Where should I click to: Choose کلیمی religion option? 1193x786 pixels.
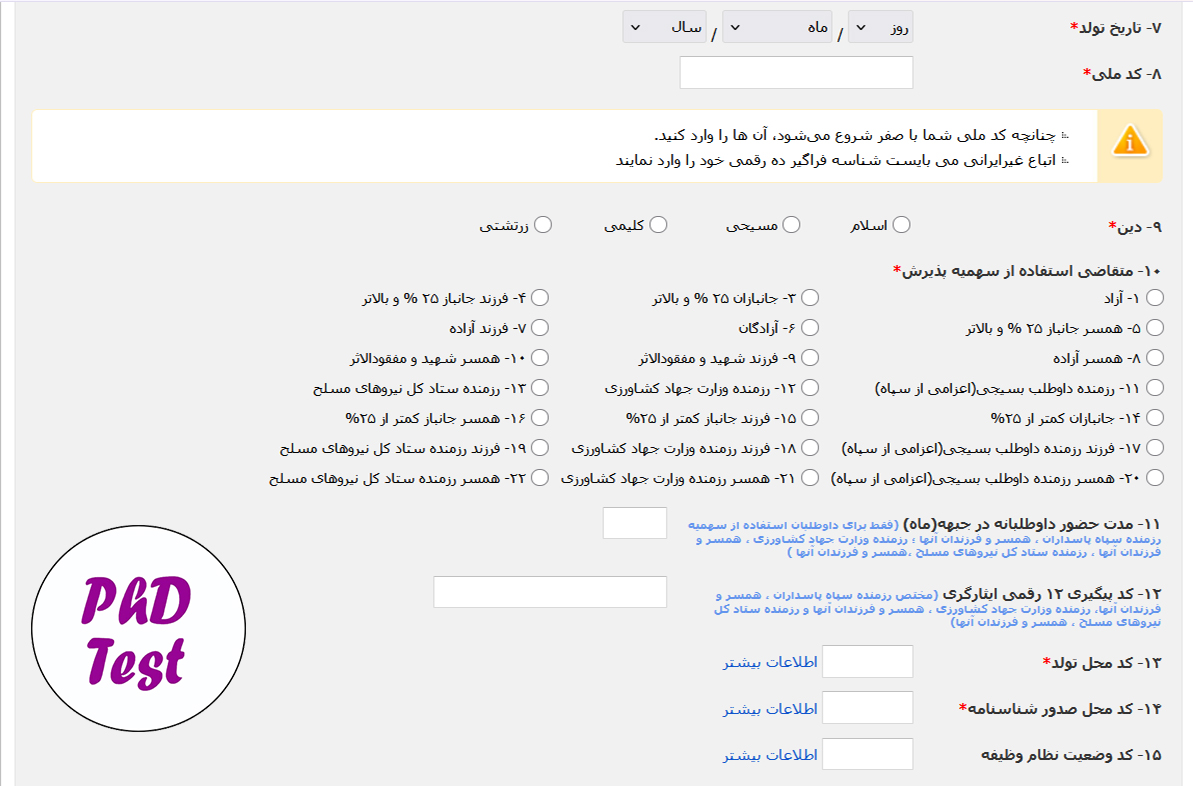(658, 224)
